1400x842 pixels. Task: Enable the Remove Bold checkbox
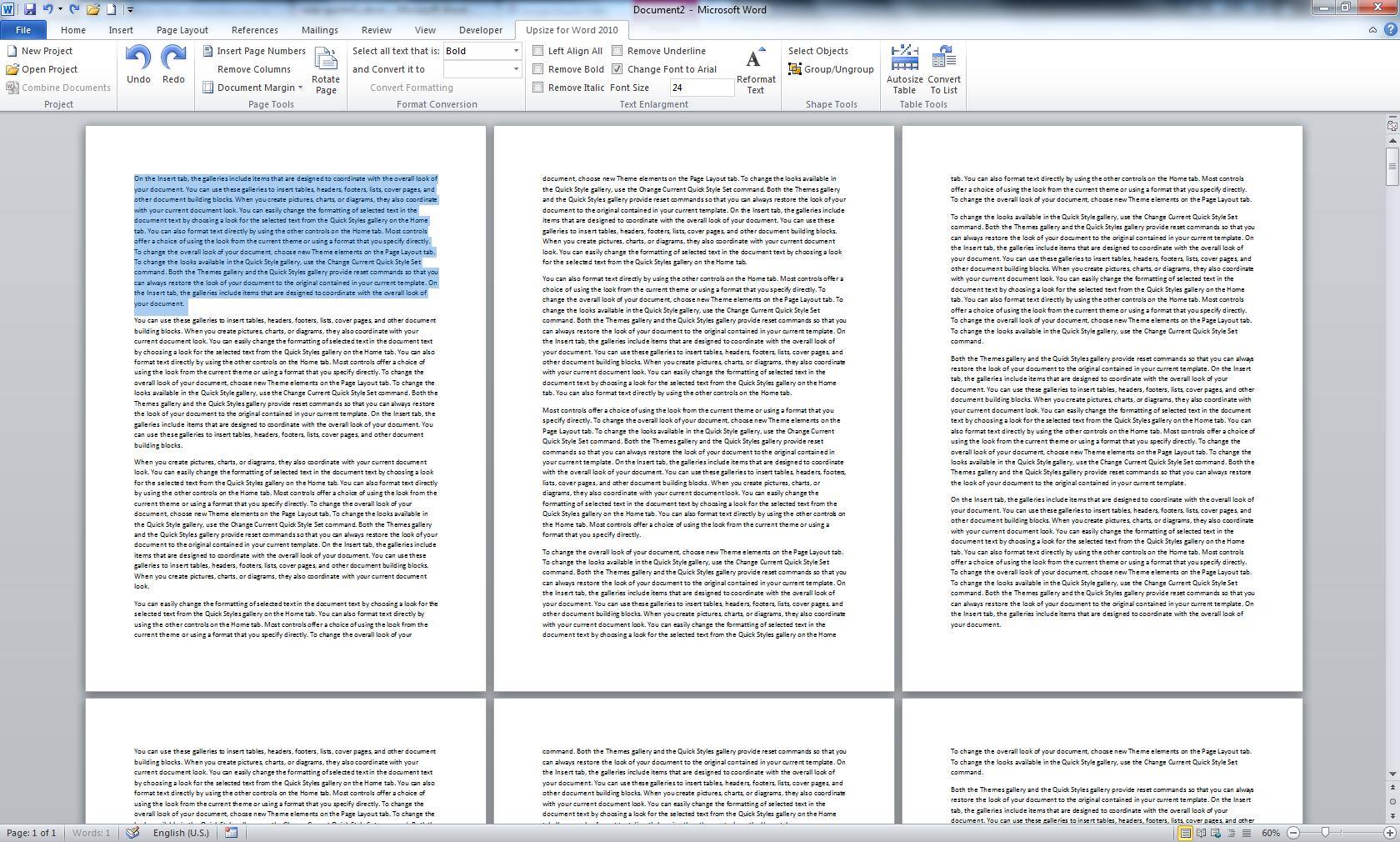pyautogui.click(x=538, y=69)
